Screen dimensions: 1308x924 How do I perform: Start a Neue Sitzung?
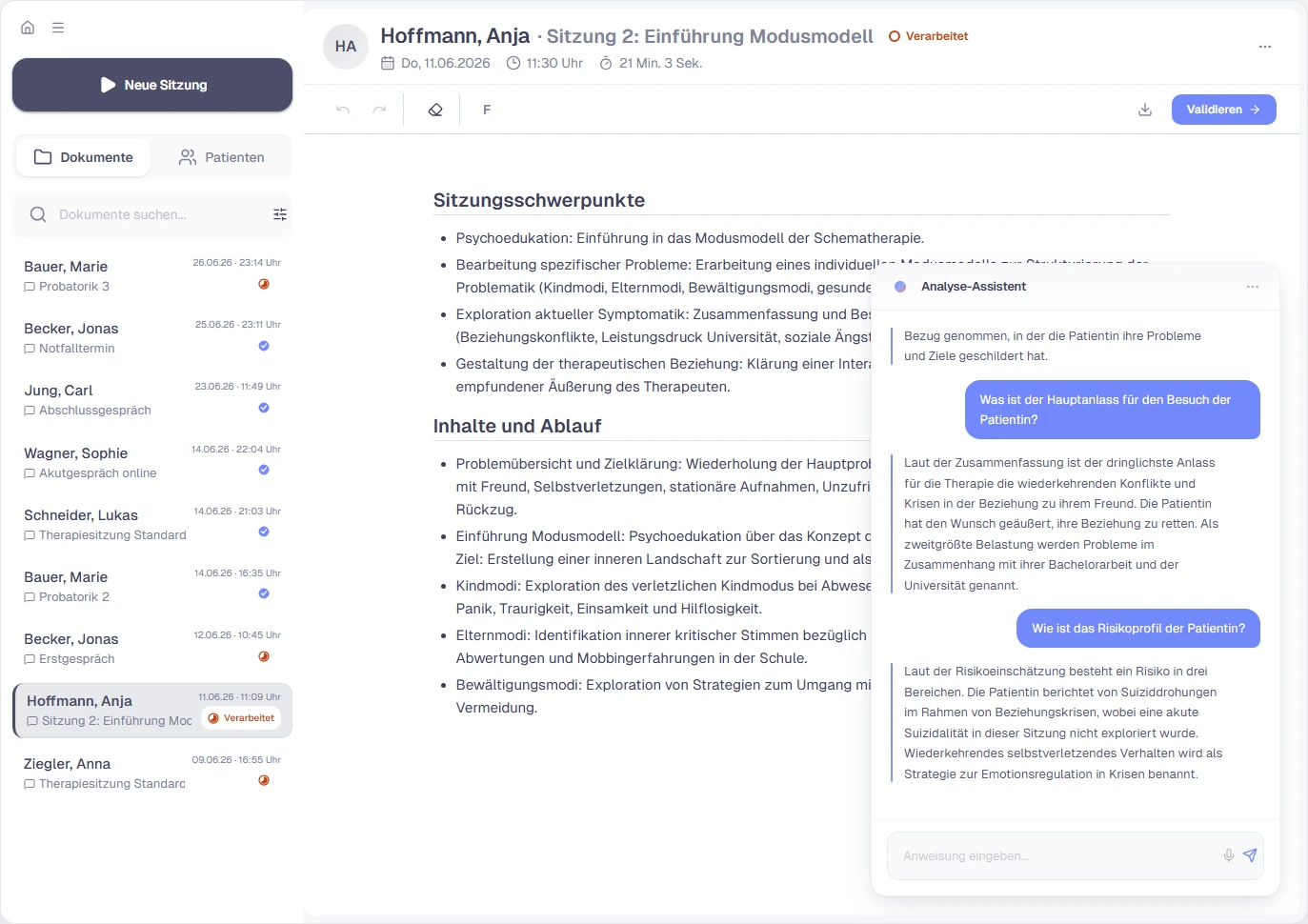152,85
